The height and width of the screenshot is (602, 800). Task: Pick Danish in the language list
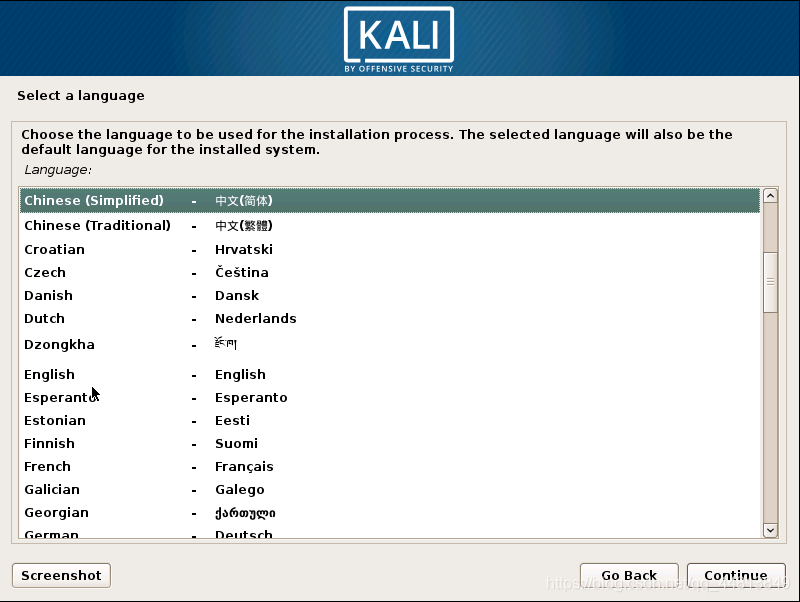390,295
